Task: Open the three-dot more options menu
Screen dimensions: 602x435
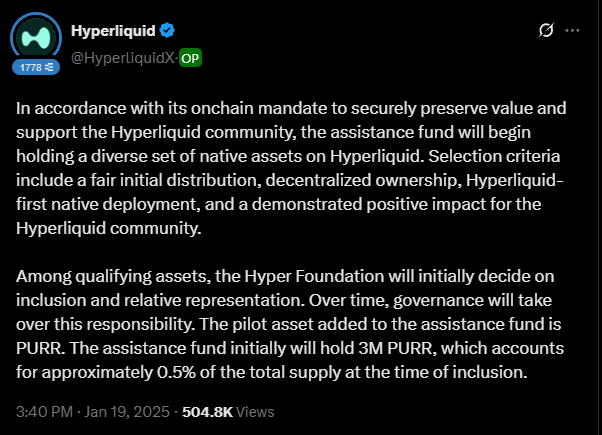Action: pyautogui.click(x=573, y=30)
